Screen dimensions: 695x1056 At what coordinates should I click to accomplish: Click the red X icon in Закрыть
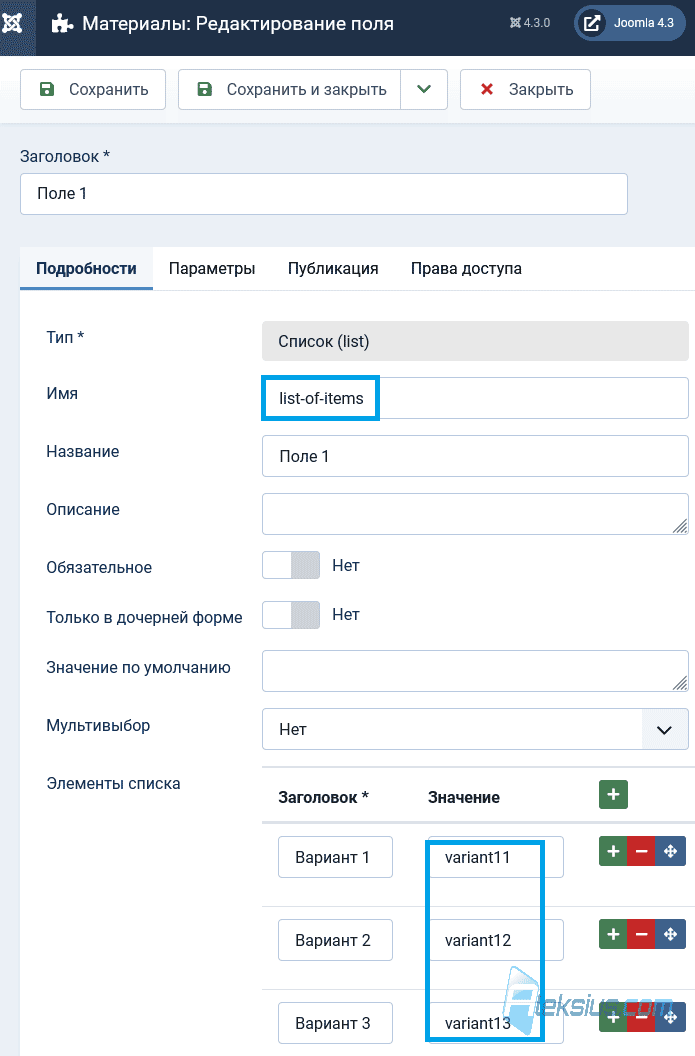tap(487, 89)
